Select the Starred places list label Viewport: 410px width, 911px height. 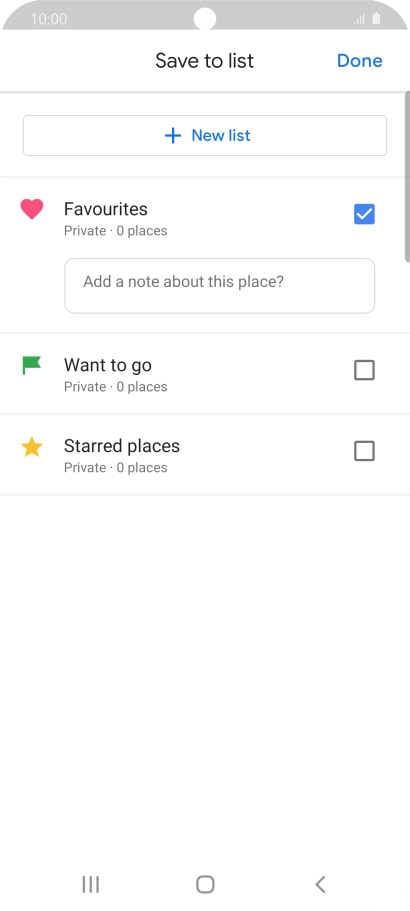click(x=122, y=446)
